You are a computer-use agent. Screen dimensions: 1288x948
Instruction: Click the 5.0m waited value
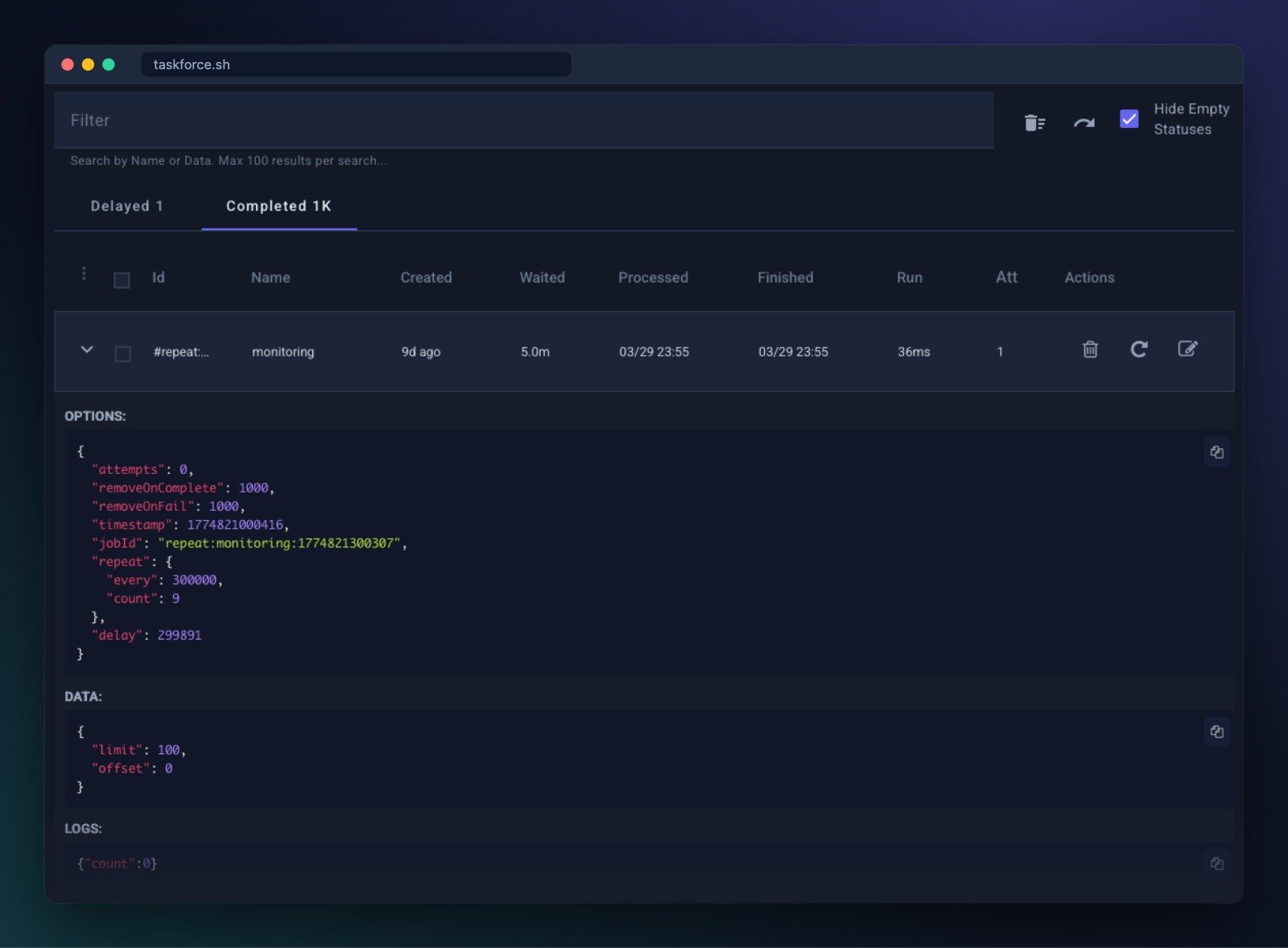[x=535, y=352]
